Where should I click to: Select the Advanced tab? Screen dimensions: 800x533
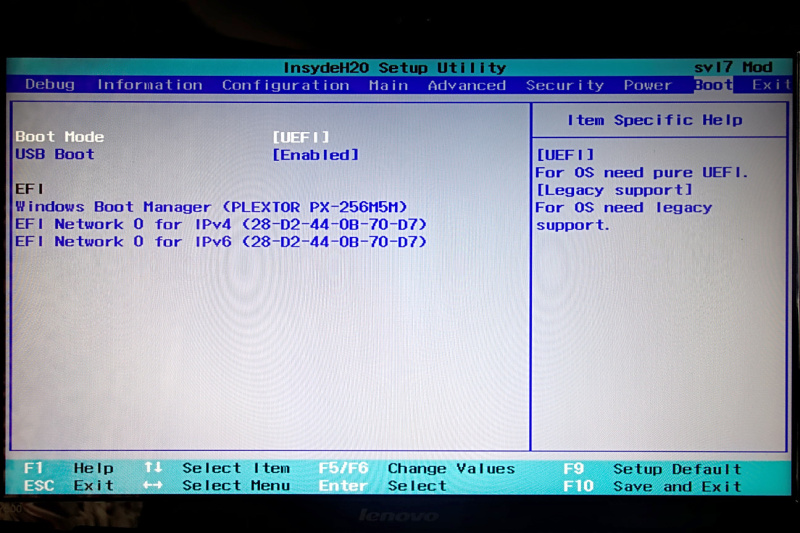466,85
